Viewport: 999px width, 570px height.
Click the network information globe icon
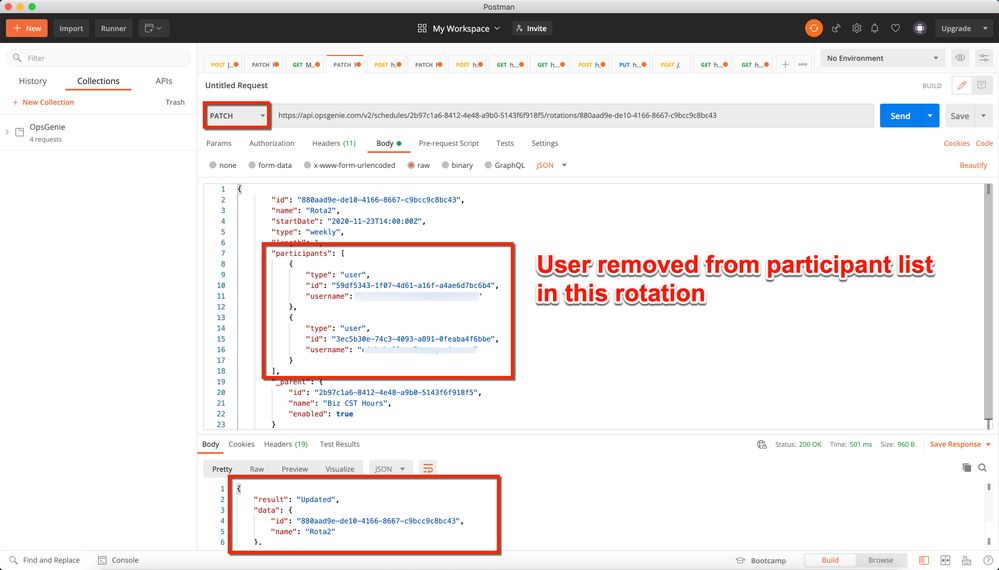(x=761, y=445)
